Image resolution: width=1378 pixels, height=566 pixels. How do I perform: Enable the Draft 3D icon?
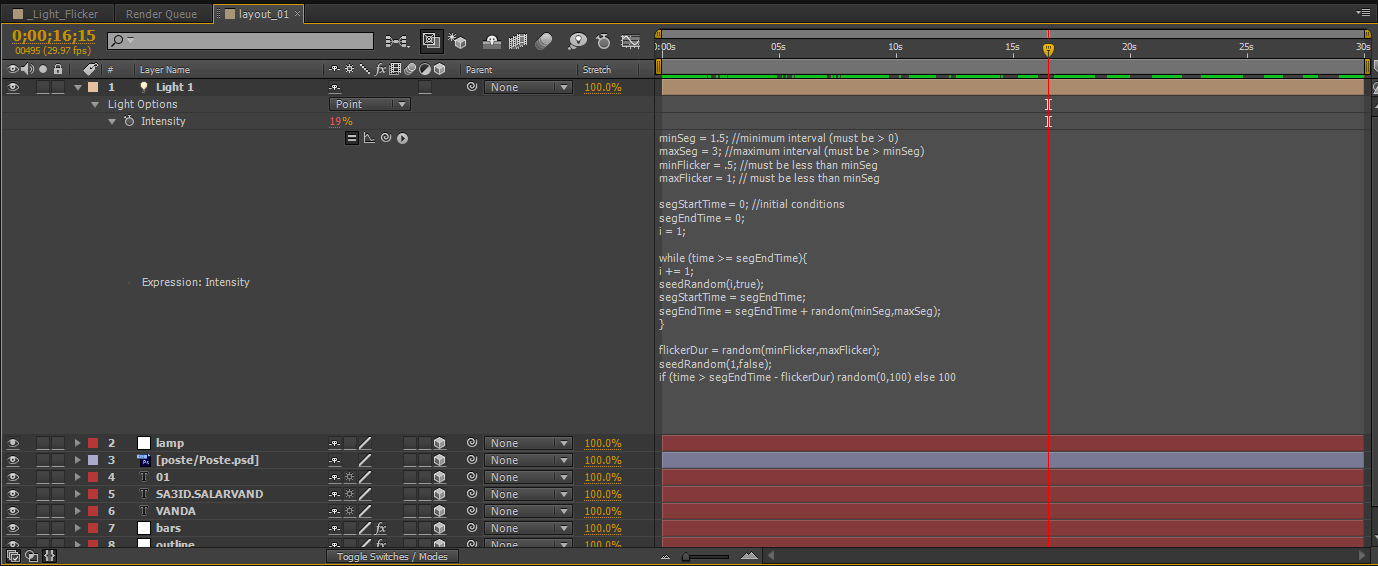(x=458, y=41)
